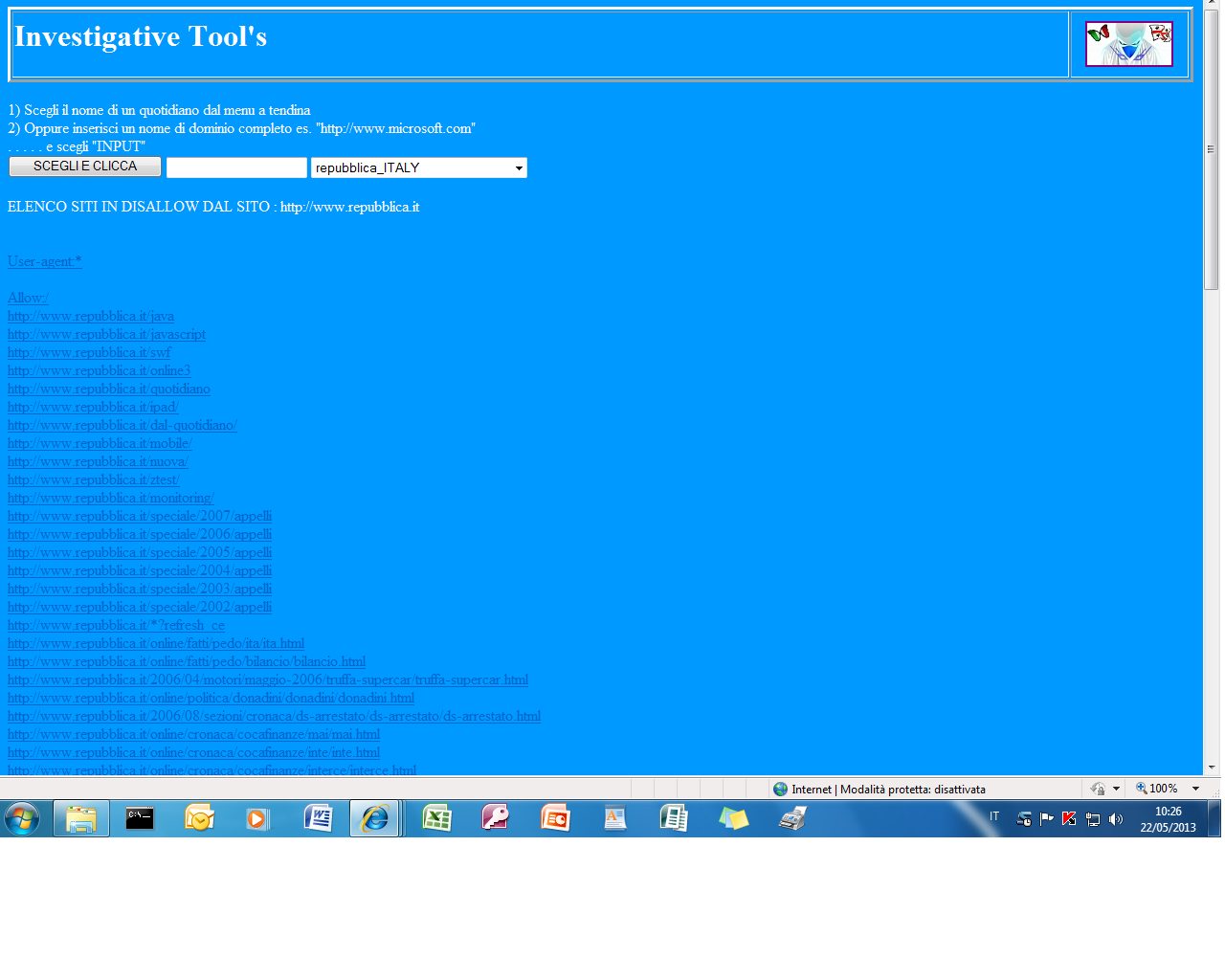1225x980 pixels.
Task: Click the vertical scrollbar thumb
Action: pos(1212,150)
